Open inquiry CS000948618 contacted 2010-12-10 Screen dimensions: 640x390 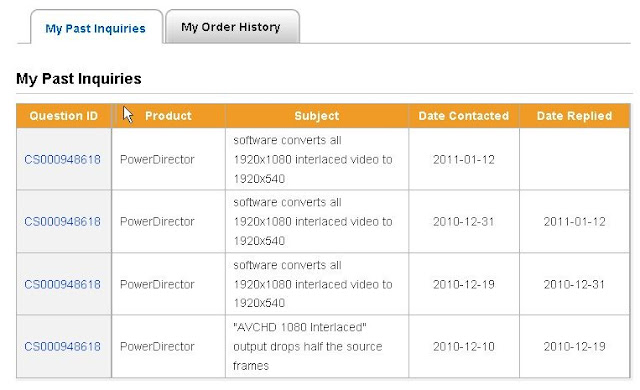pos(62,346)
